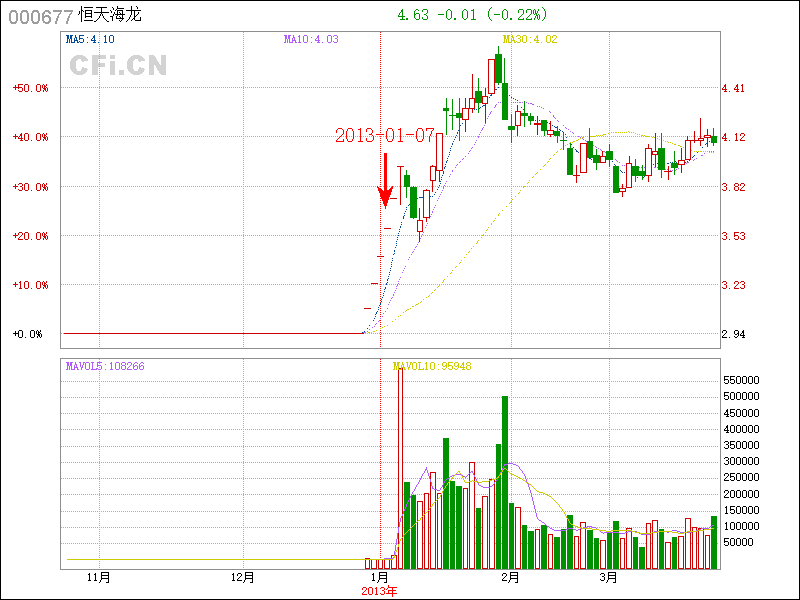
Task: Click the MA10:4.03 indicator label
Action: click(x=311, y=40)
